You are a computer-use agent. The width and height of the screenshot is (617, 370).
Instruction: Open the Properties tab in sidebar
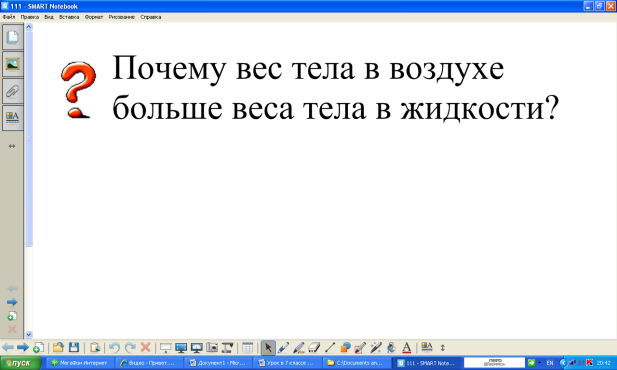[x=13, y=117]
